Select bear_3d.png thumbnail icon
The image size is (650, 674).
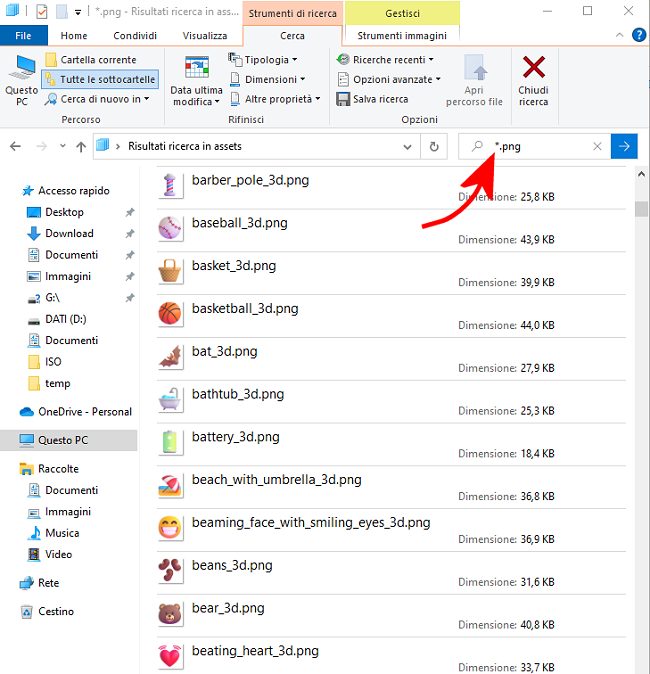point(170,613)
